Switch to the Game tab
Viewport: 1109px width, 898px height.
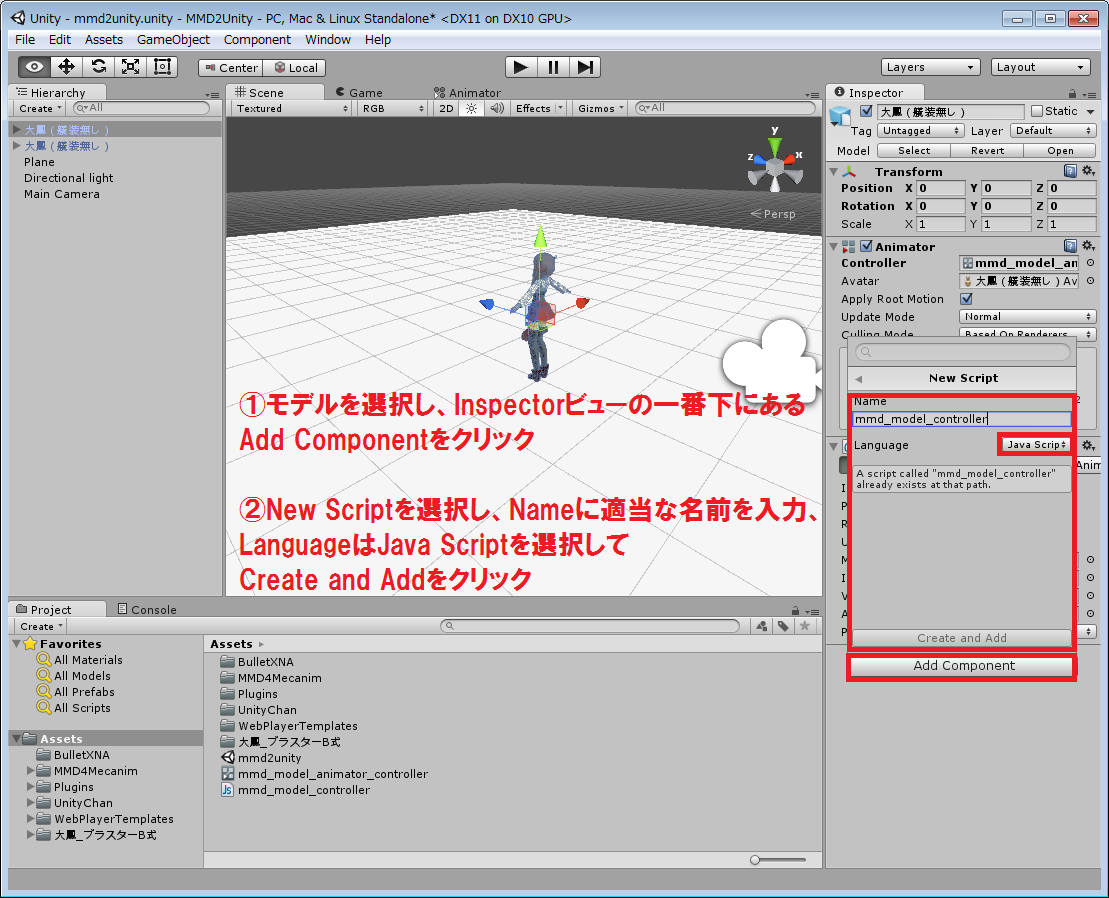[359, 93]
